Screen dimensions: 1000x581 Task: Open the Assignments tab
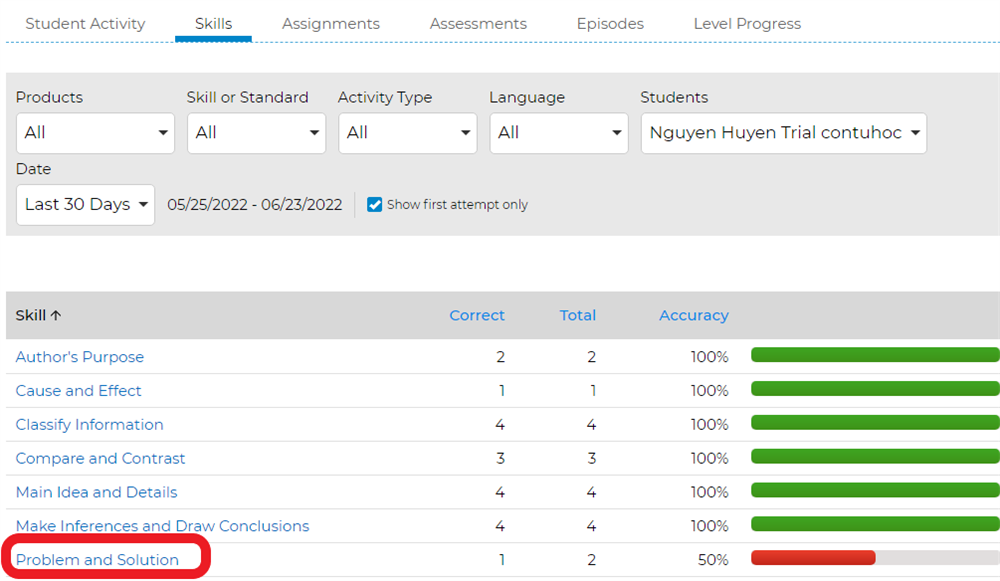[330, 23]
